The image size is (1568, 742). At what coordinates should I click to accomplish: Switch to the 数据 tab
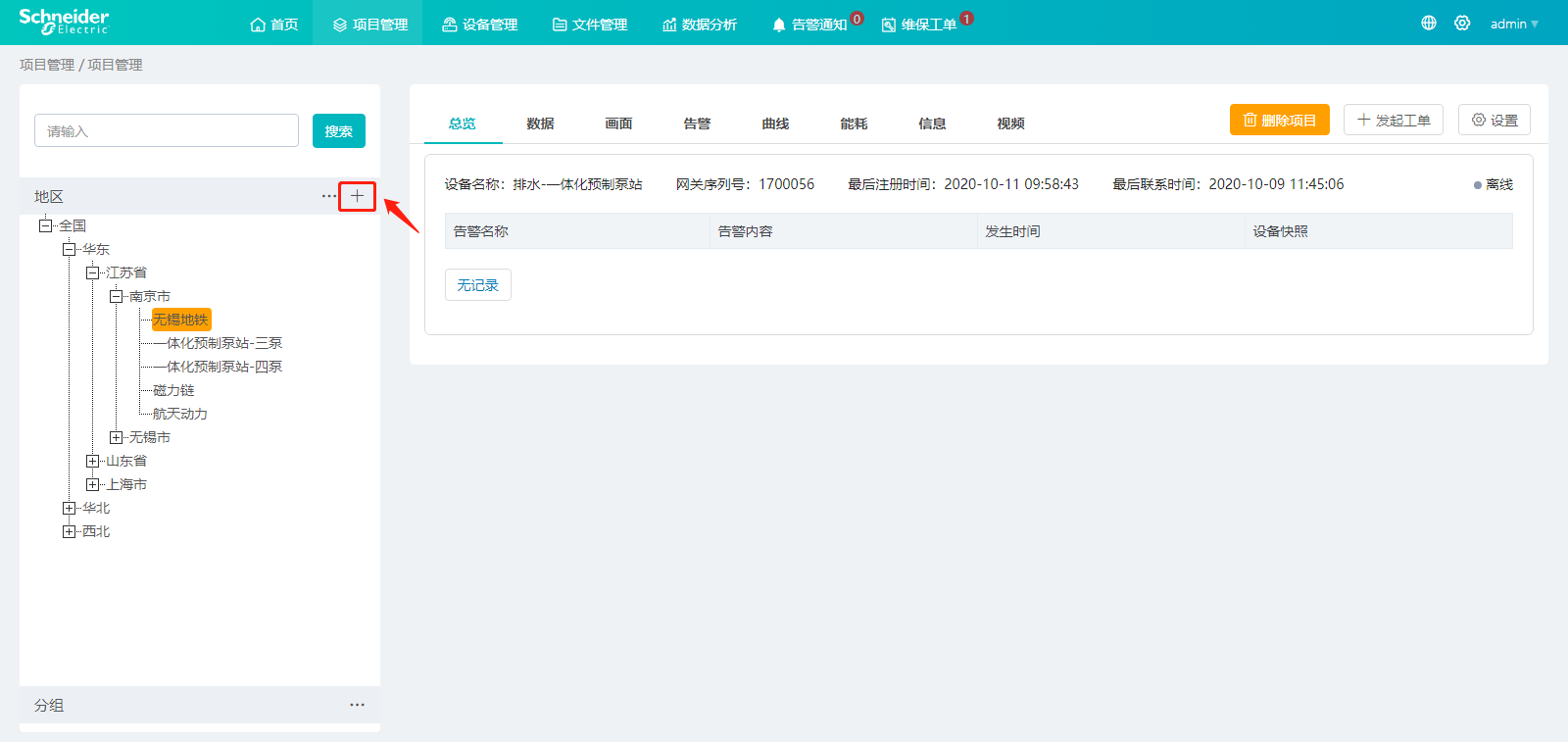click(540, 124)
